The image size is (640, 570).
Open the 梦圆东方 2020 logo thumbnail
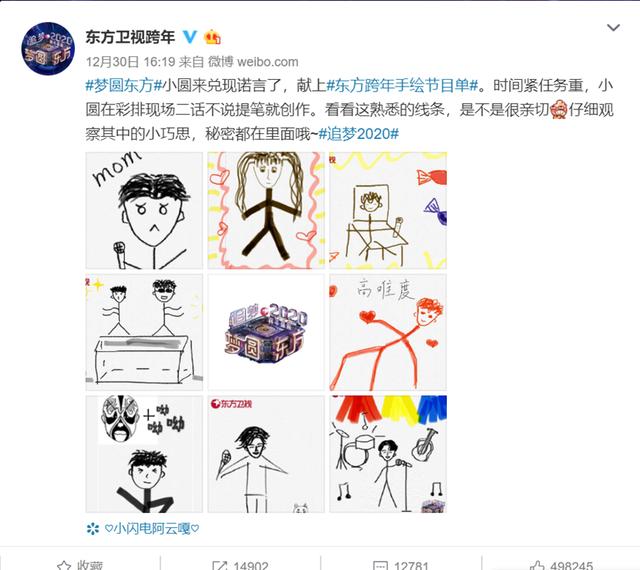(266, 332)
